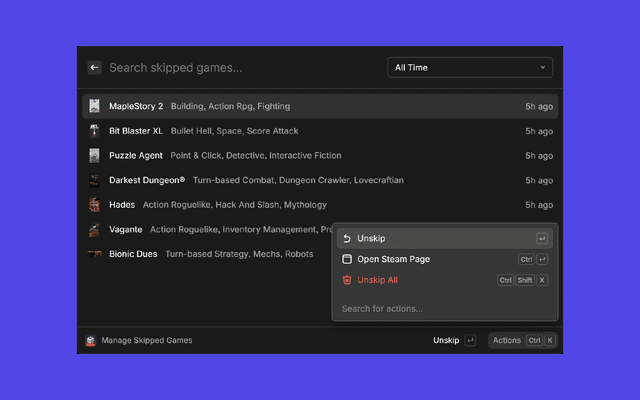
Task: Click the Puzzle Agent thumbnail
Action: pos(94,156)
